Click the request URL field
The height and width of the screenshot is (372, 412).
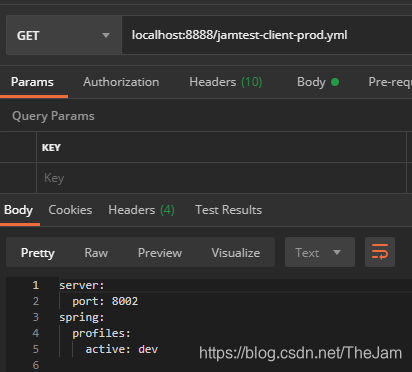point(267,35)
